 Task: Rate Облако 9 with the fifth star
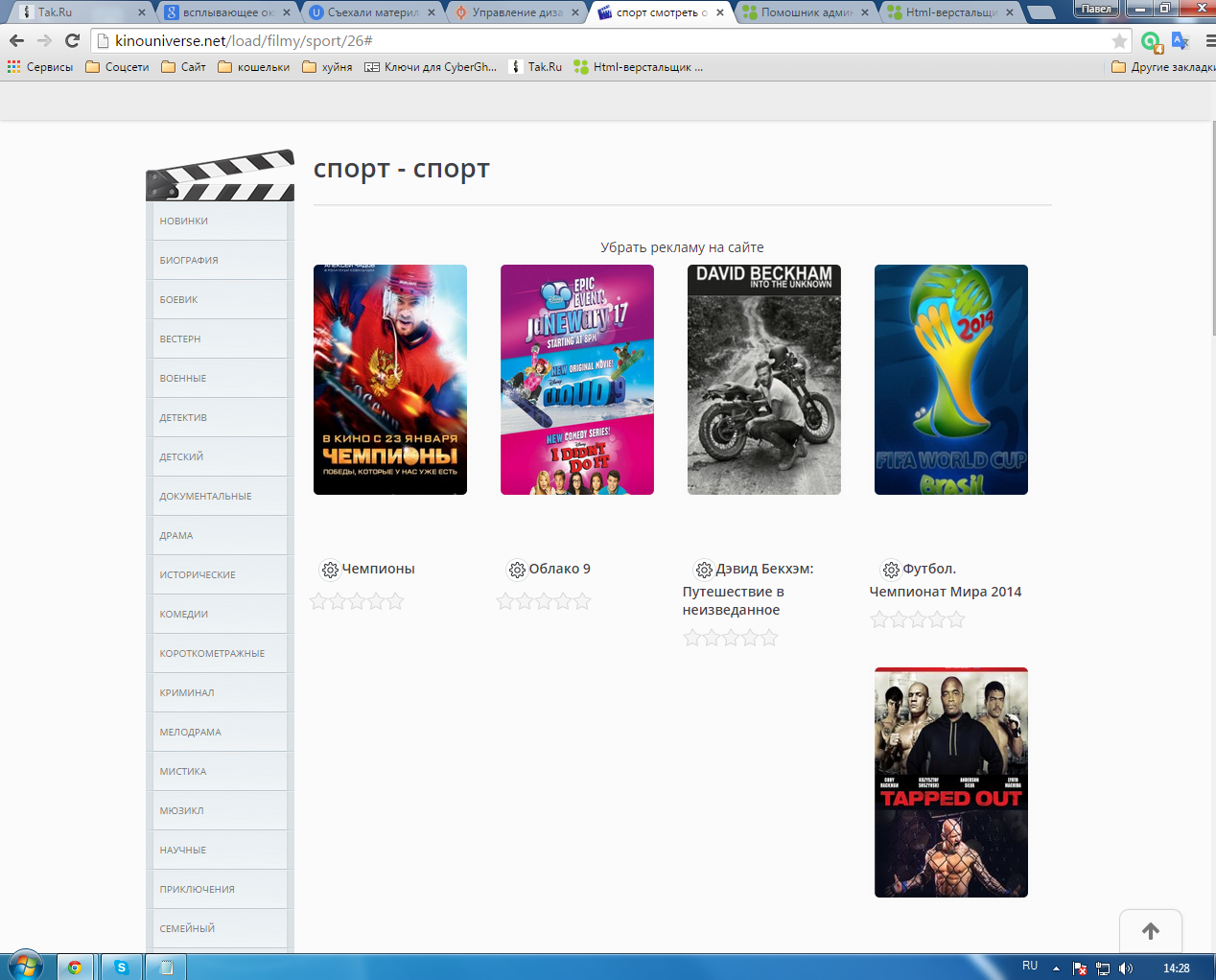(583, 602)
